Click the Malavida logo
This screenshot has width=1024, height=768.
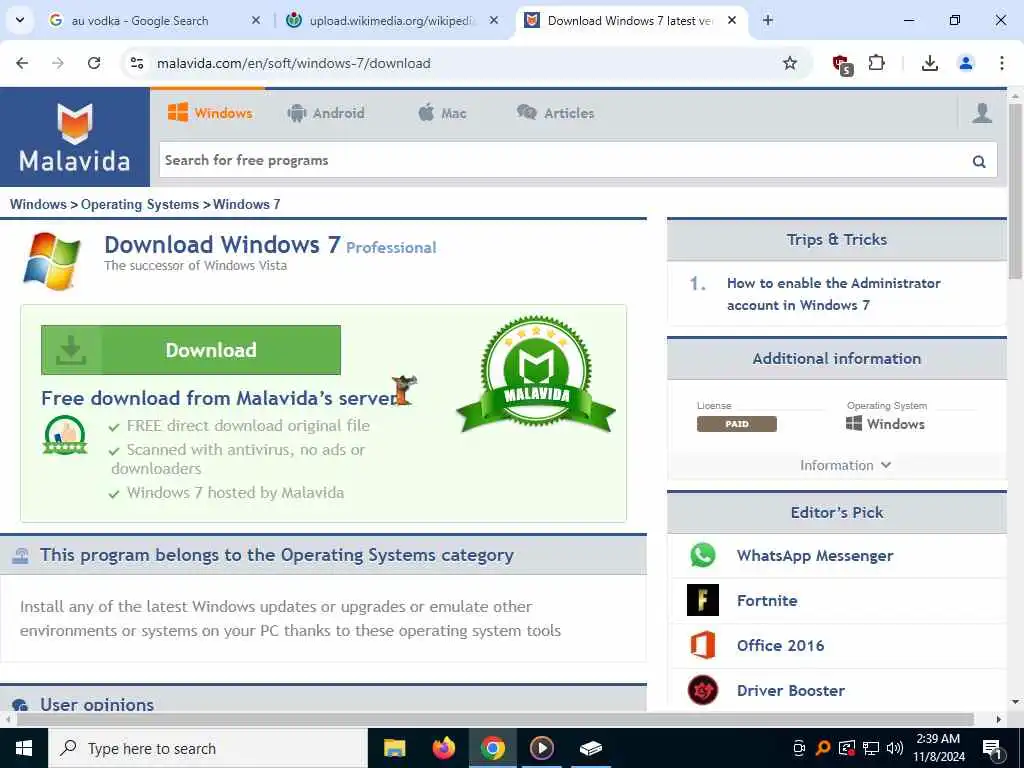[74, 137]
